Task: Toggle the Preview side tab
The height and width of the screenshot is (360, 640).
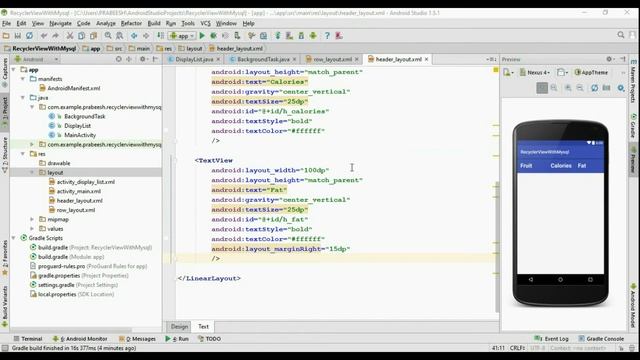Action: coord(633,160)
